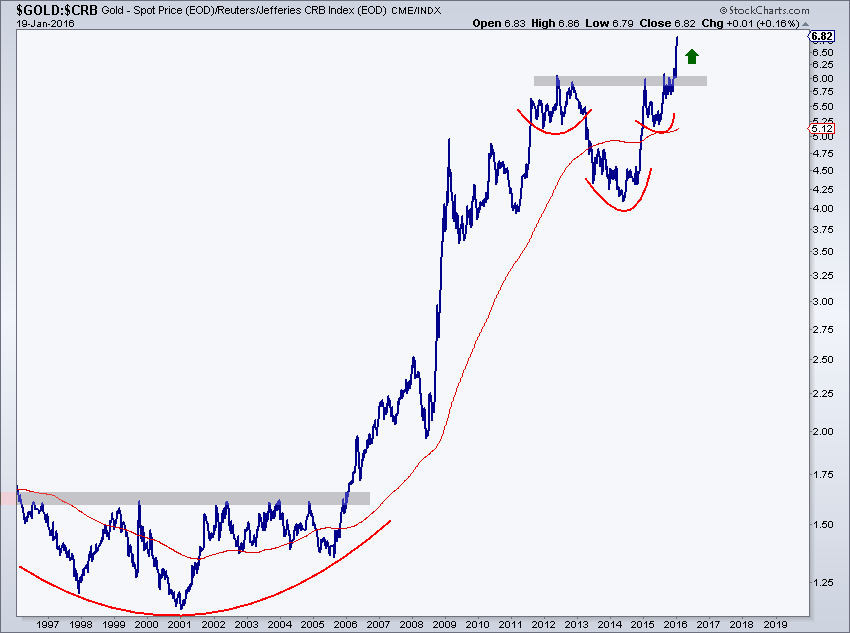This screenshot has height=633, width=850.
Task: Click the 2017 year axis label
Action: (x=709, y=625)
